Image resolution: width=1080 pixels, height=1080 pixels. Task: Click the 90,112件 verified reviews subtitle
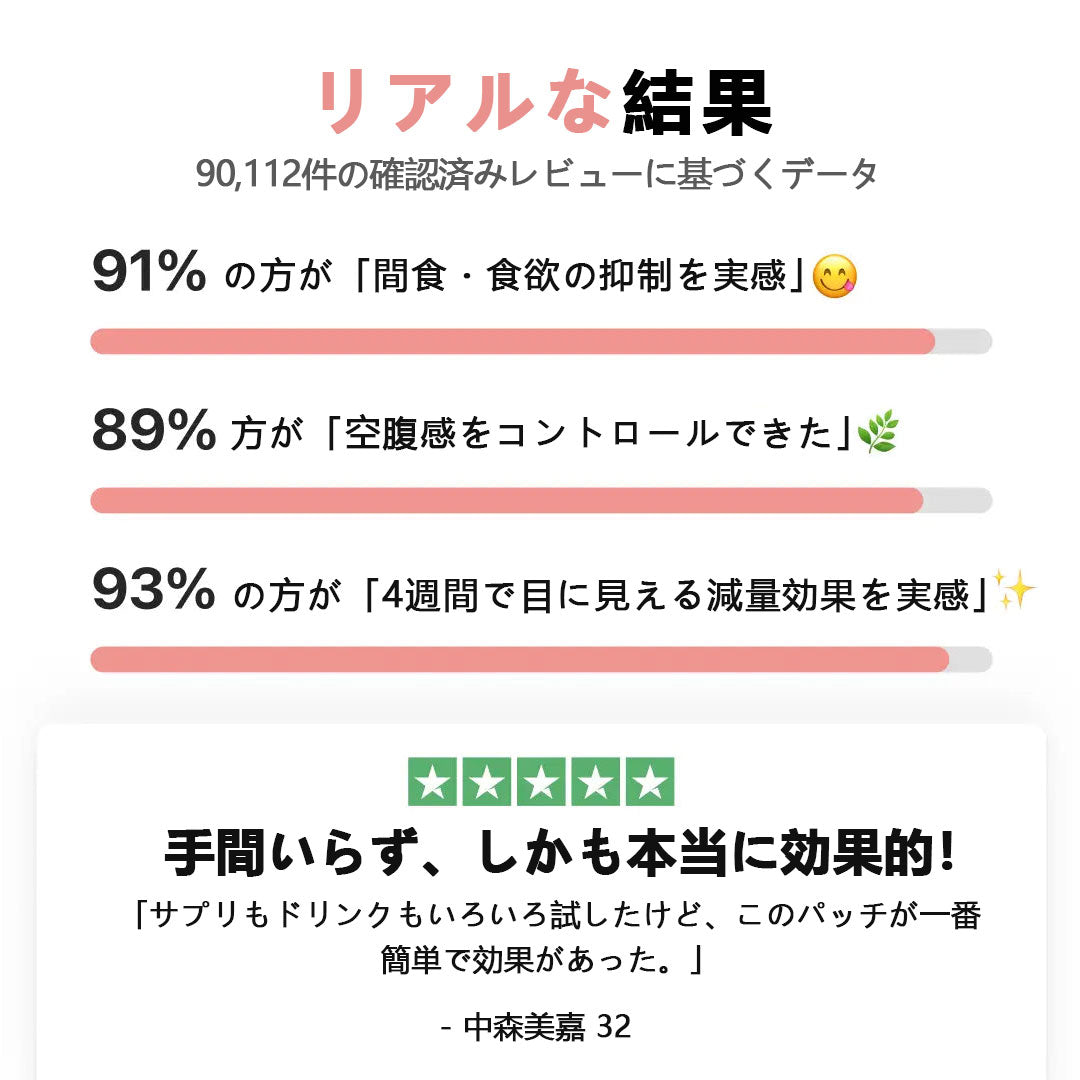click(x=538, y=174)
